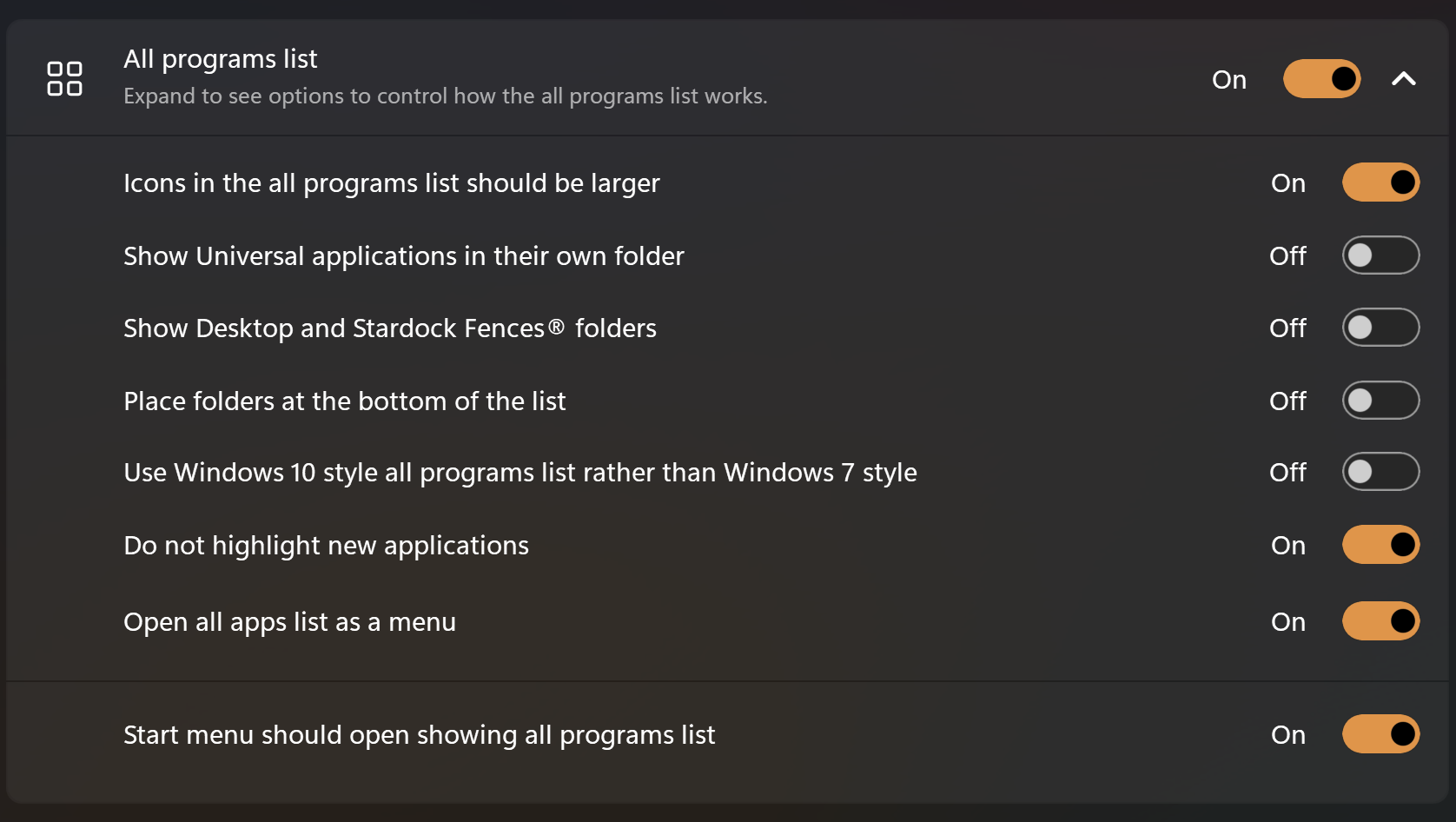Toggle off Do not highlight new applications
The width and height of the screenshot is (1456, 822).
[x=1380, y=545]
